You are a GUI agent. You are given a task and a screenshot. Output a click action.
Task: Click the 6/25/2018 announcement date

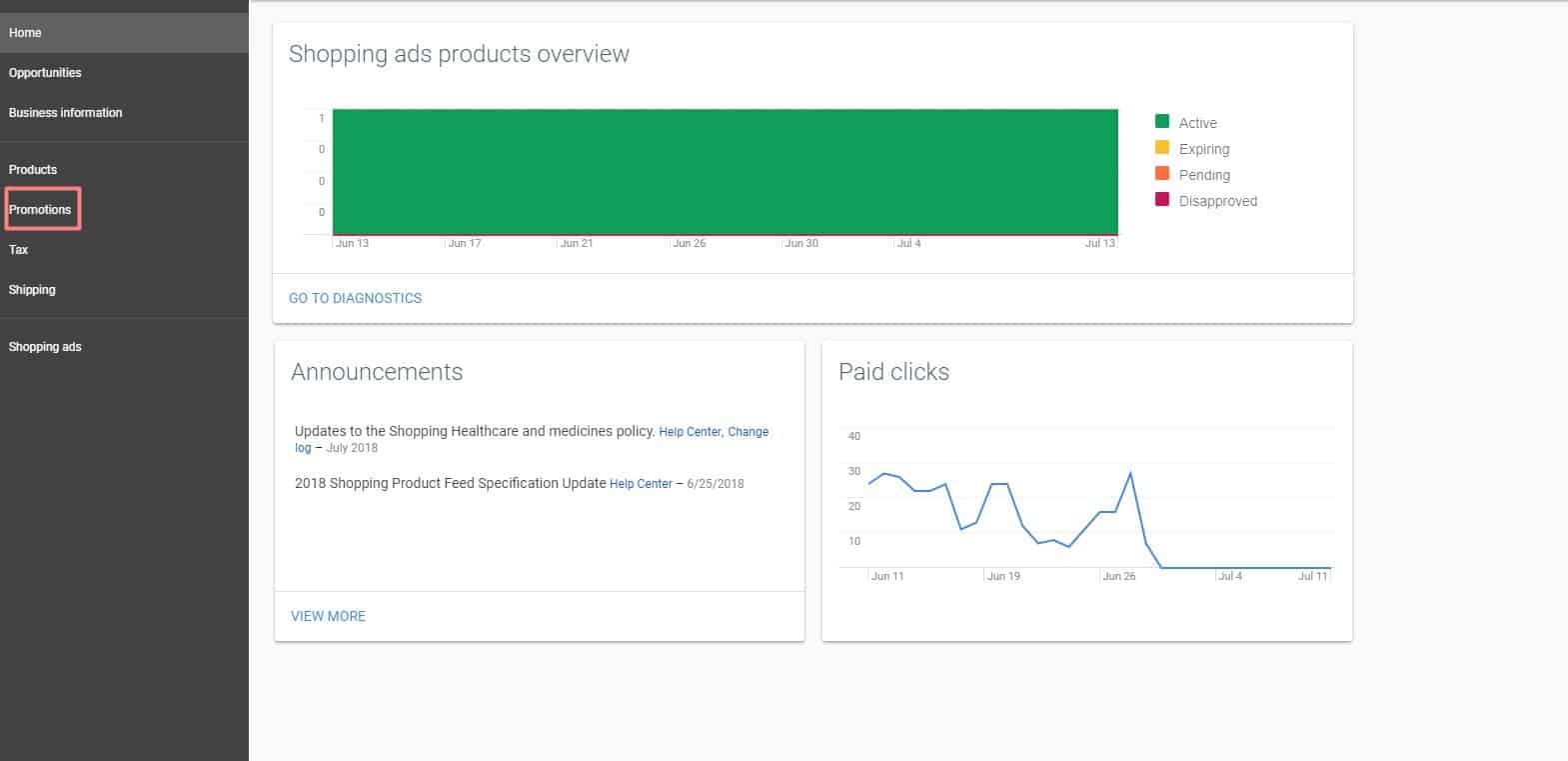click(x=716, y=484)
